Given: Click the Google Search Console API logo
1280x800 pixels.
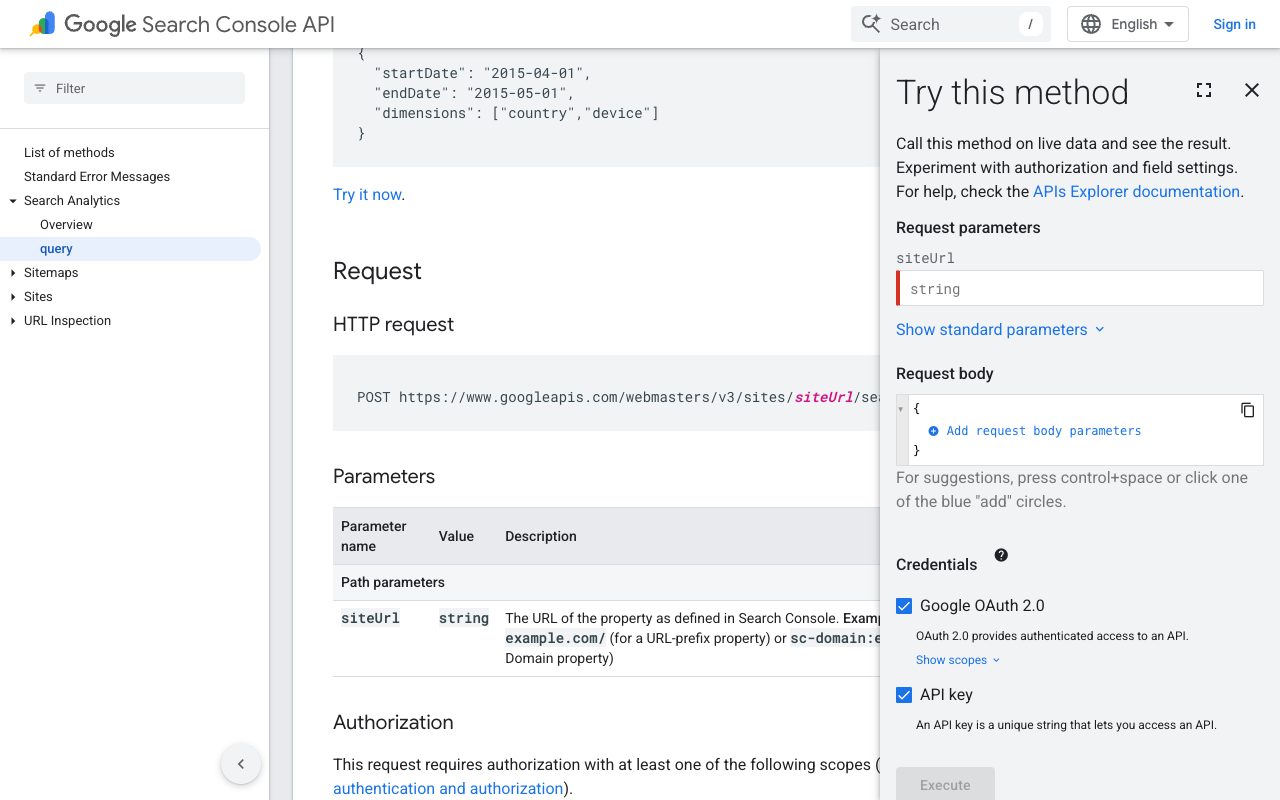Looking at the screenshot, I should (x=182, y=24).
